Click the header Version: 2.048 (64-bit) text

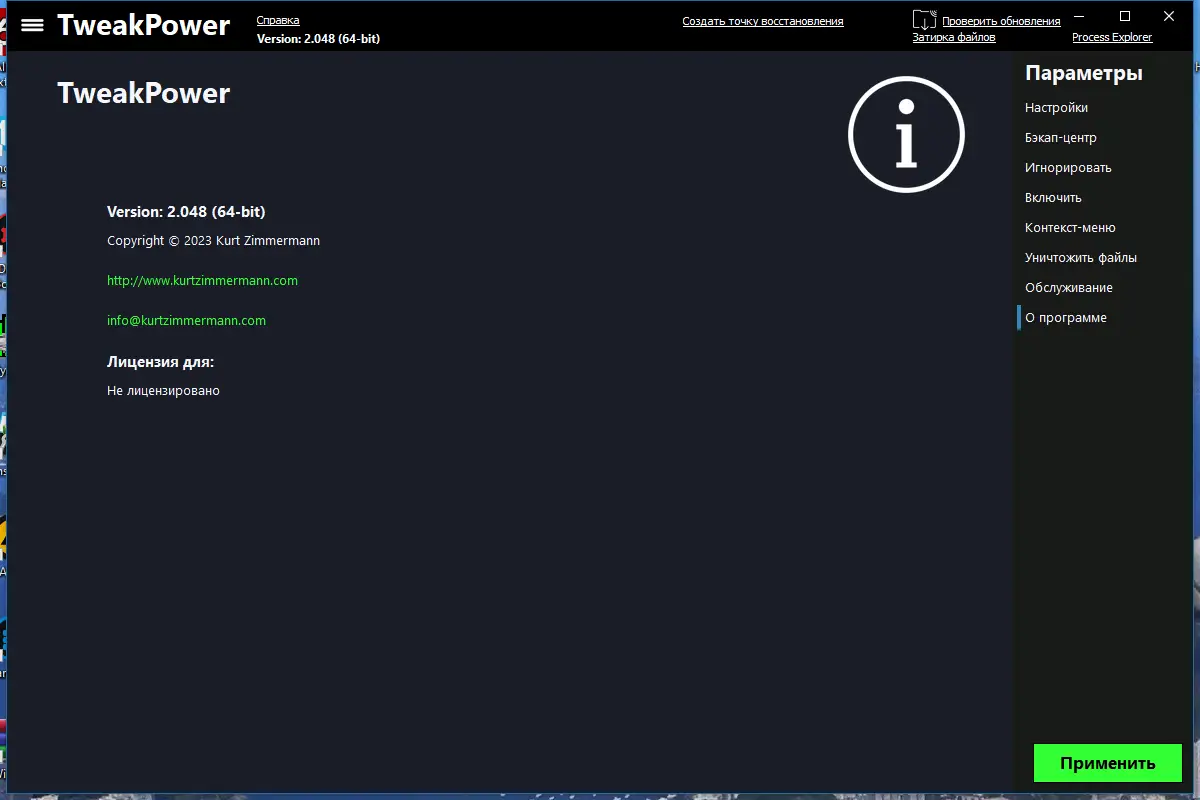point(318,39)
